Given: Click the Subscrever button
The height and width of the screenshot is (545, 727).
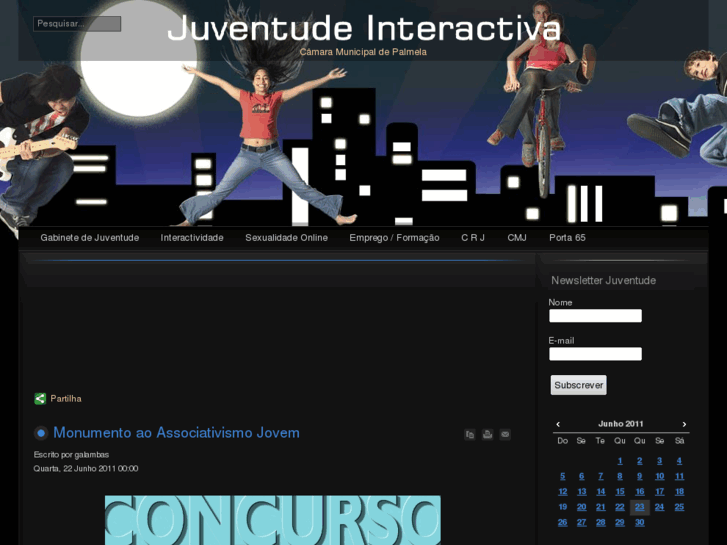Looking at the screenshot, I should pyautogui.click(x=579, y=385).
